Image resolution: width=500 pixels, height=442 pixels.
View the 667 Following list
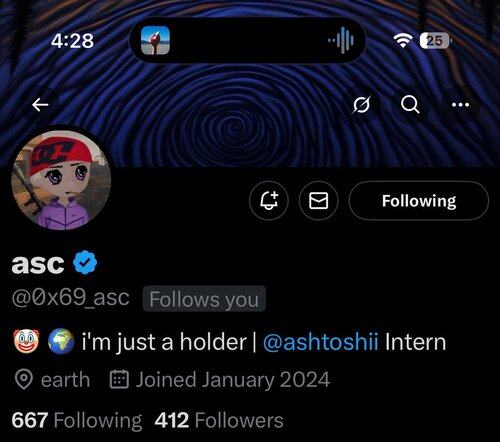(x=77, y=420)
